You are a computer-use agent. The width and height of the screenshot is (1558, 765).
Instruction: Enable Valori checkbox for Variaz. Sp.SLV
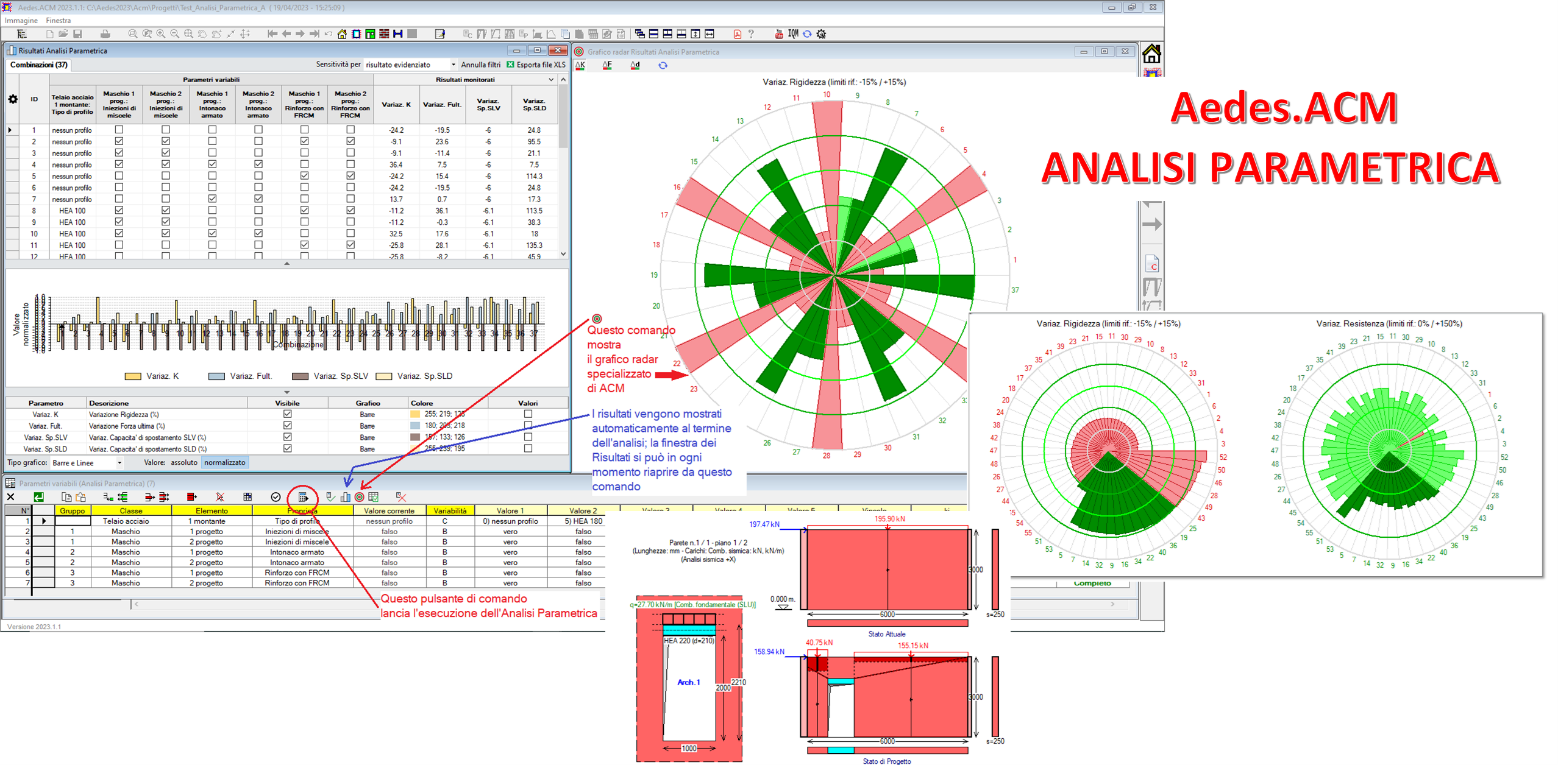(528, 437)
